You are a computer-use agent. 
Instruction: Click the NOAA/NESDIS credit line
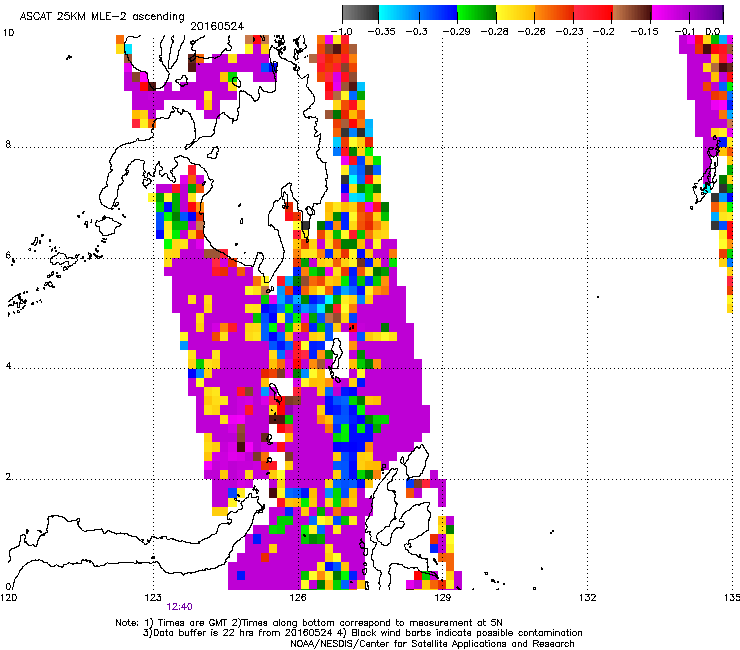click(432, 644)
